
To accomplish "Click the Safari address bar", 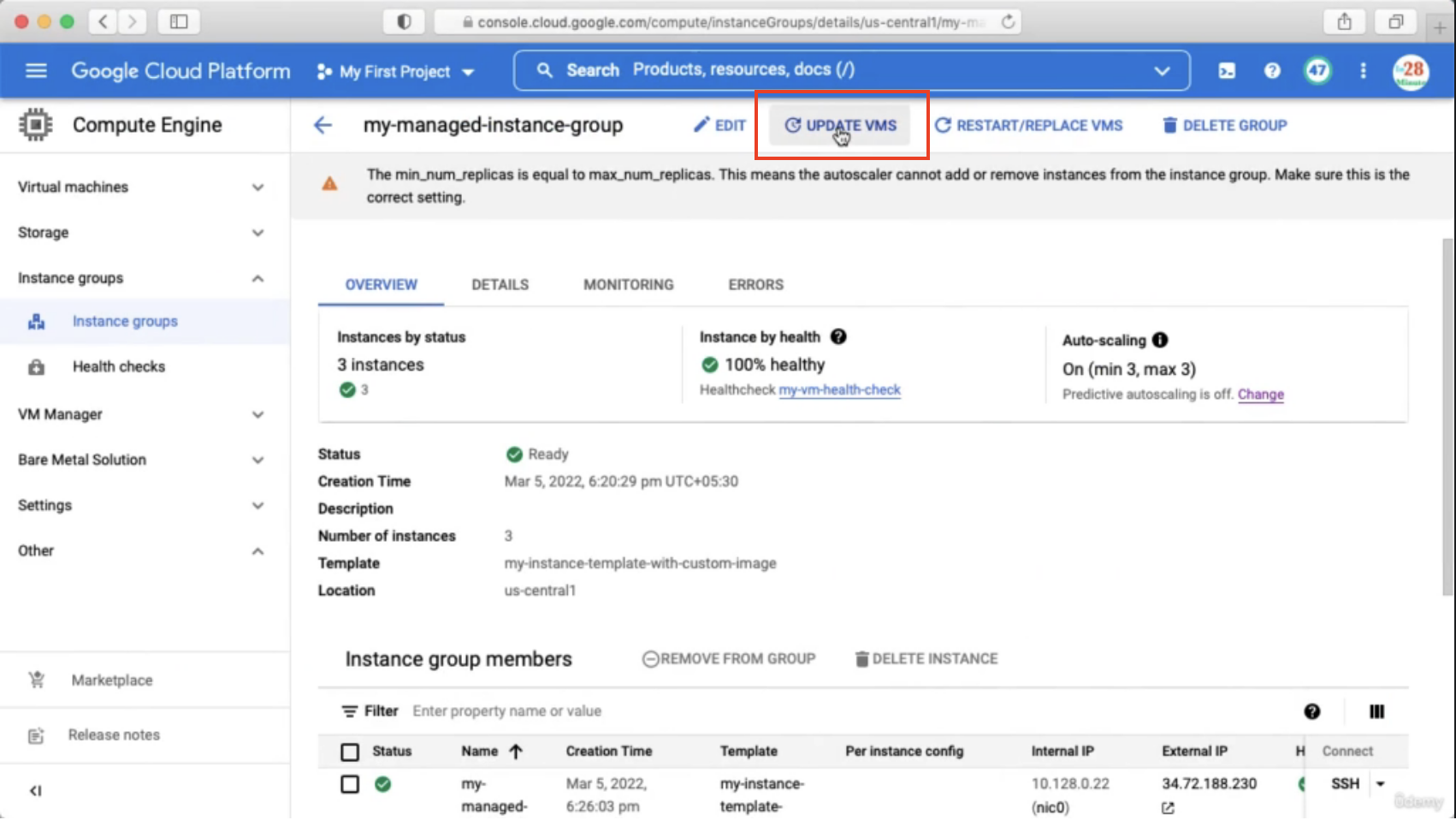I will 728,21.
